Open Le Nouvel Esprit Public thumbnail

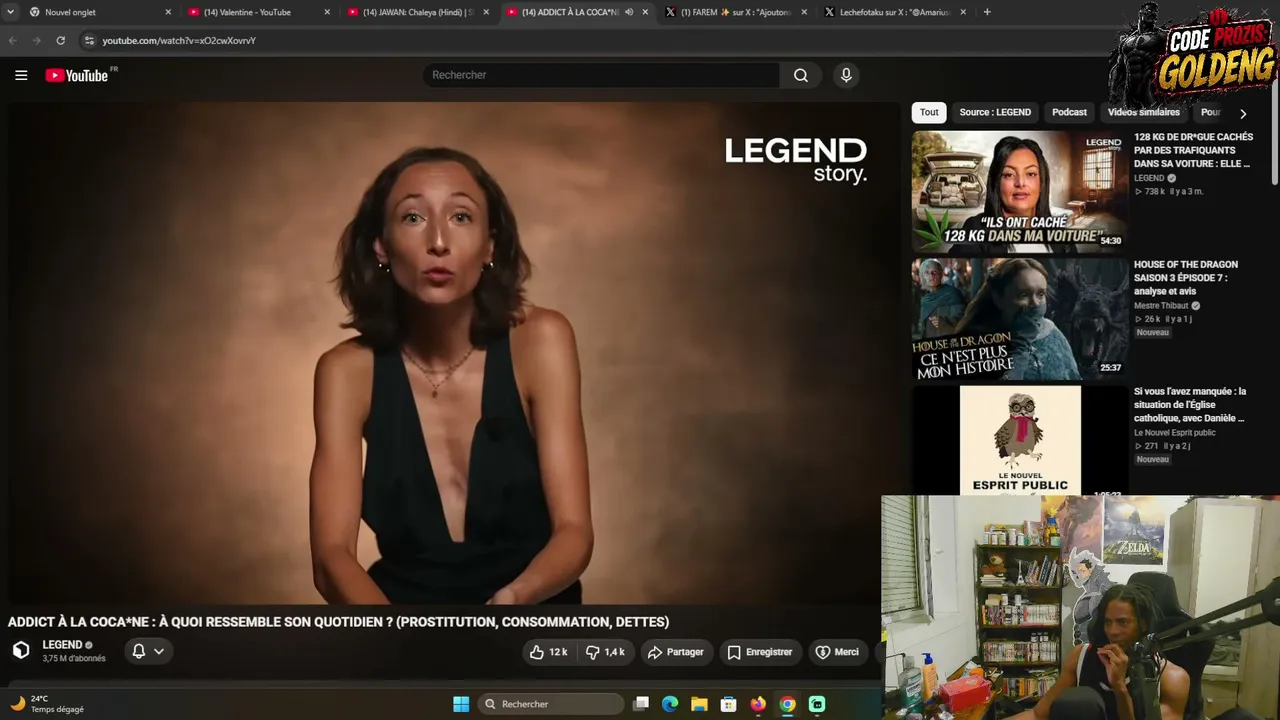click(x=1019, y=440)
